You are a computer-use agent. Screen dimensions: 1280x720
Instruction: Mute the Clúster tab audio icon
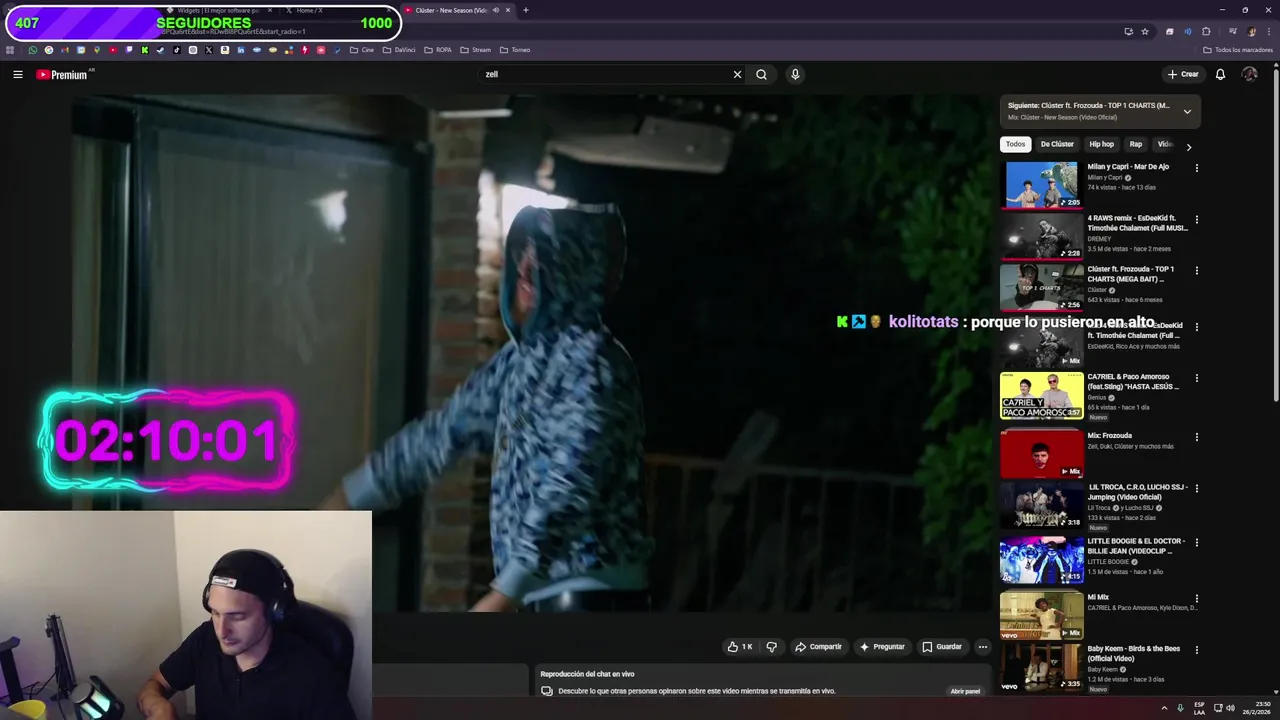pyautogui.click(x=496, y=10)
